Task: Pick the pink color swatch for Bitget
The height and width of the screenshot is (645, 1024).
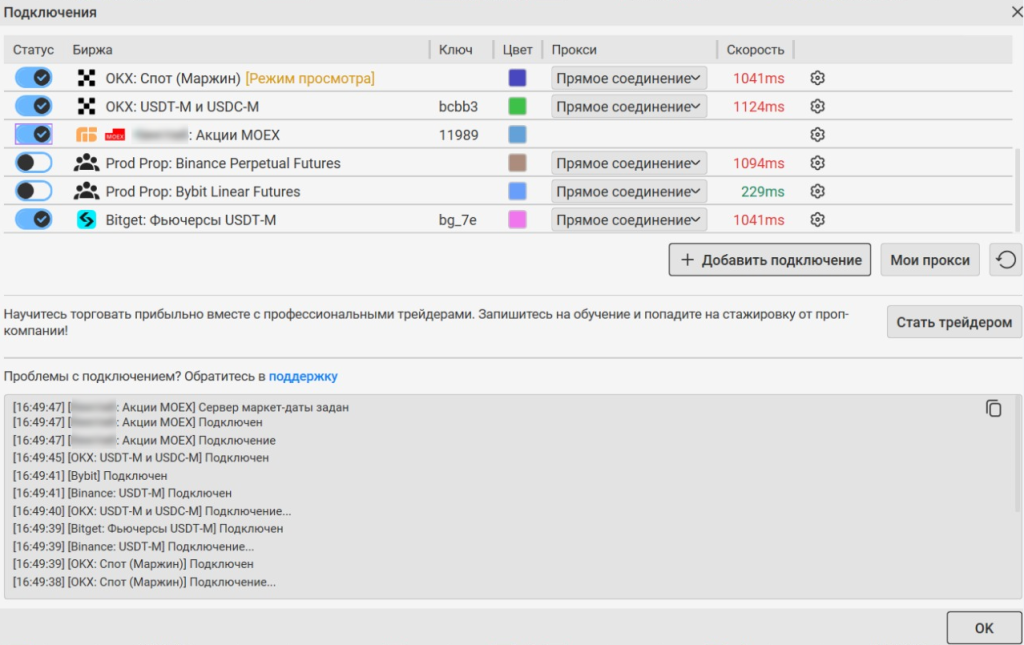Action: click(517, 220)
